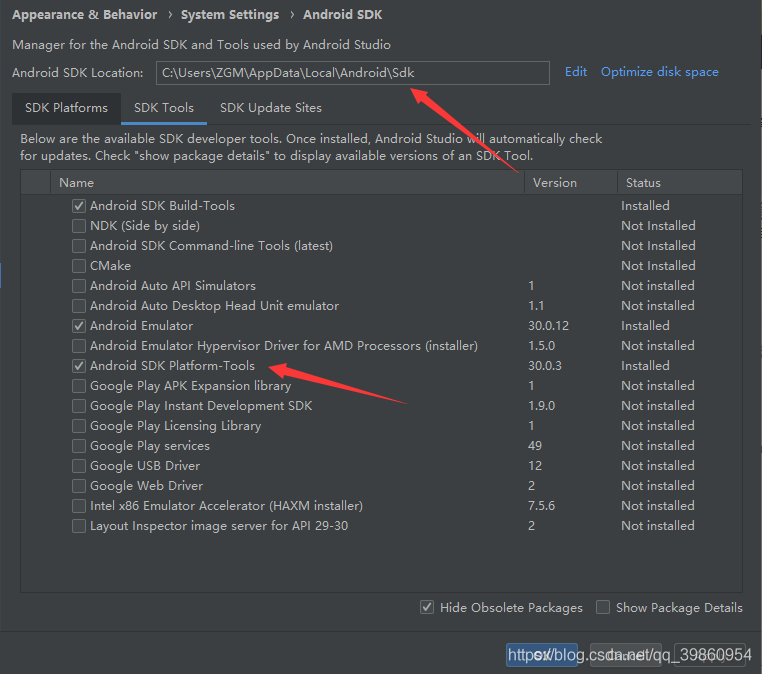Click Installed status of Android SDK Build-Tools
Image resolution: width=762 pixels, height=674 pixels.
coord(645,206)
